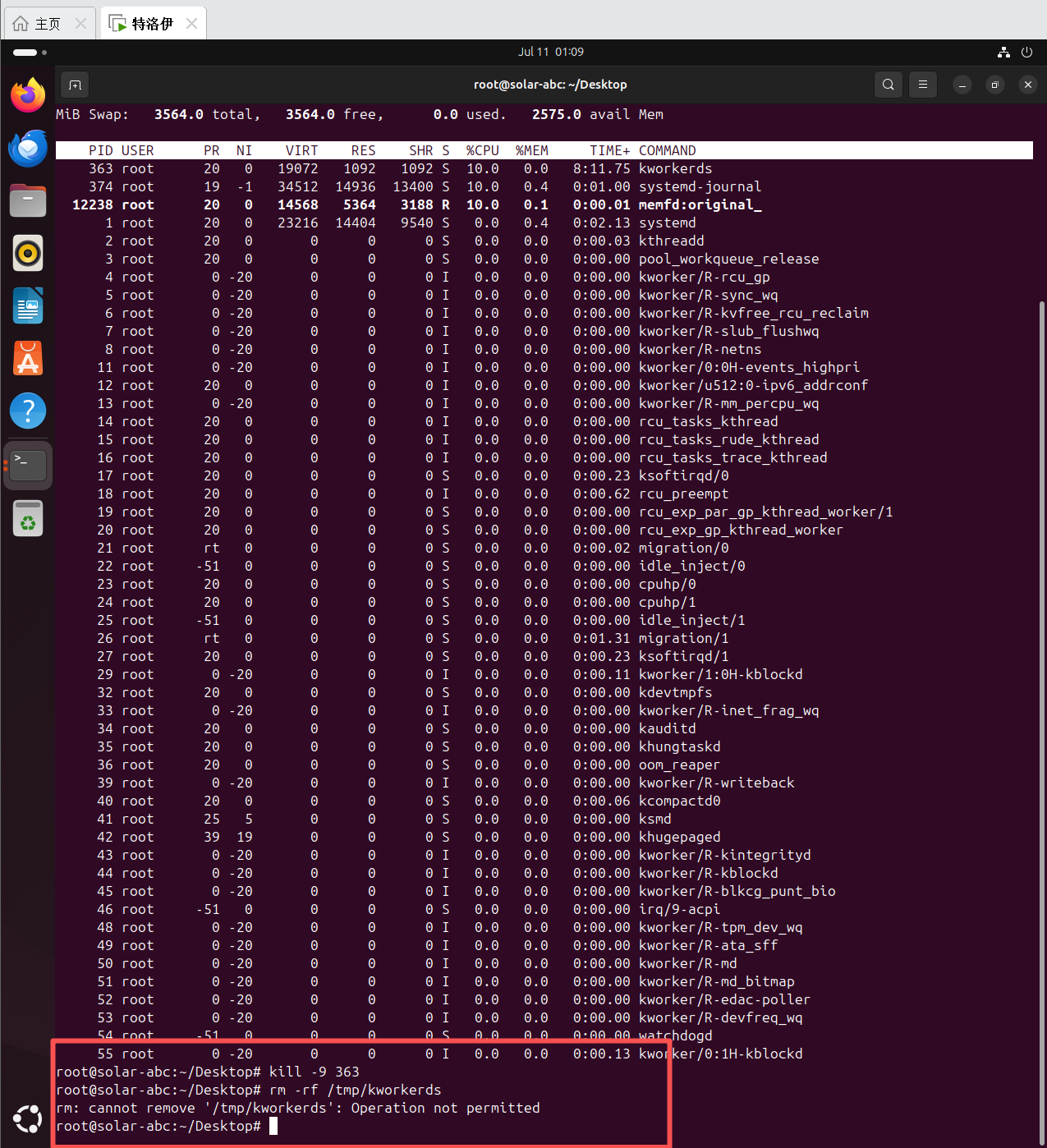Click the %CPU column header
The width and height of the screenshot is (1047, 1148).
click(483, 150)
